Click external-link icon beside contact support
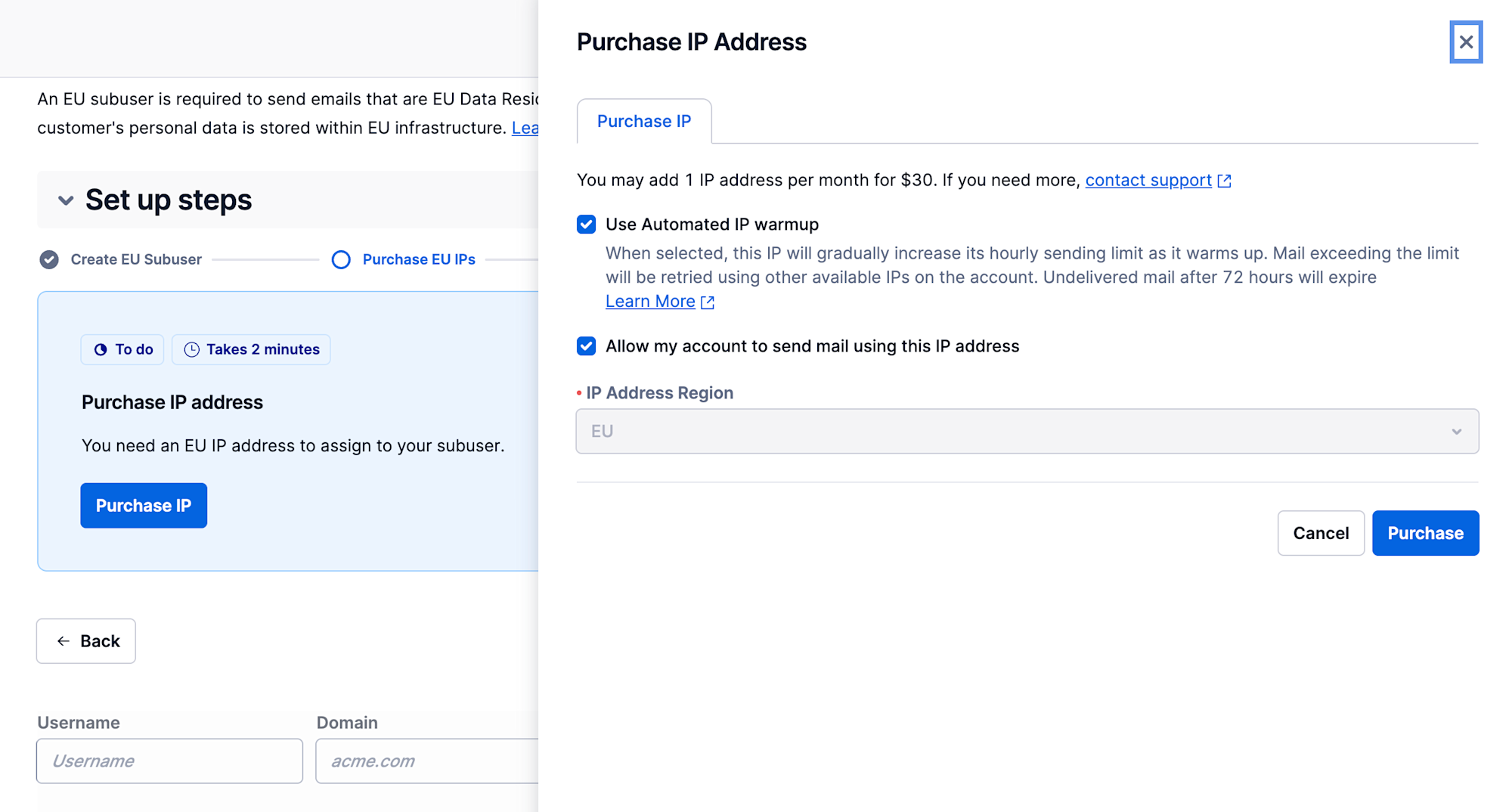 click(1224, 181)
